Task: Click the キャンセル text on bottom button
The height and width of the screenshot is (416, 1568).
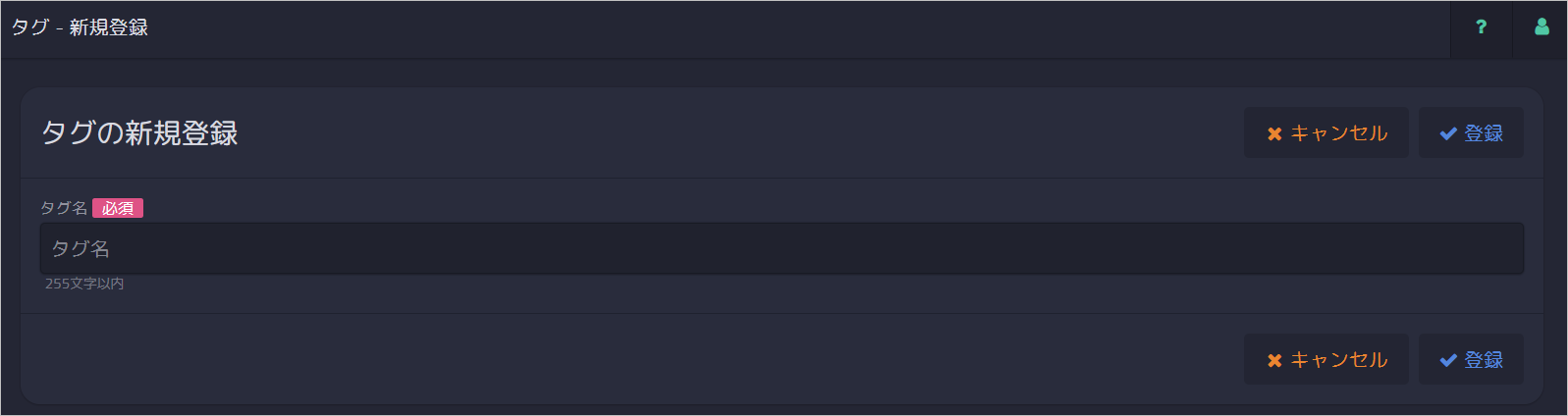Action: pos(1339,360)
